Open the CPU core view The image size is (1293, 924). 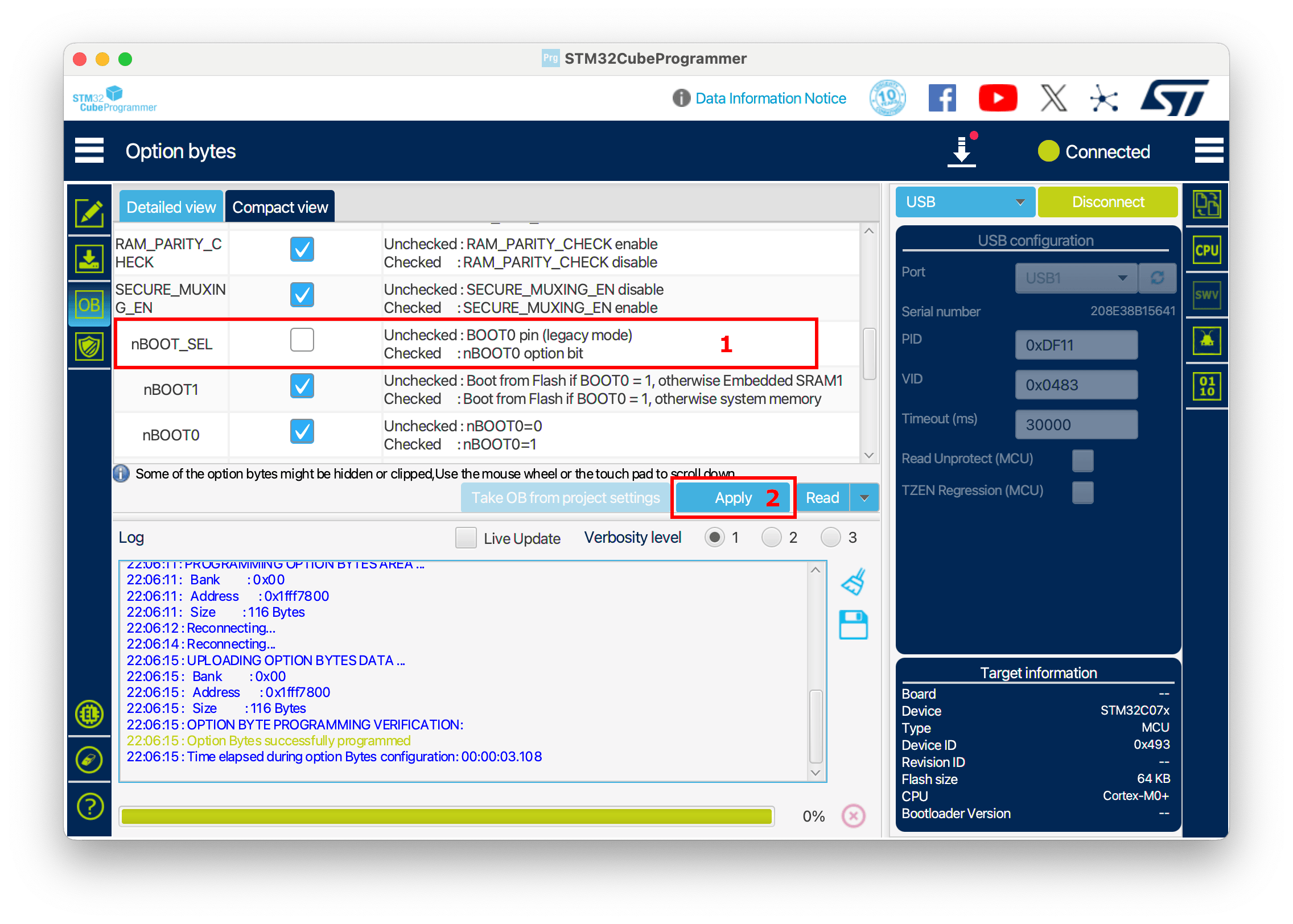tap(1207, 249)
